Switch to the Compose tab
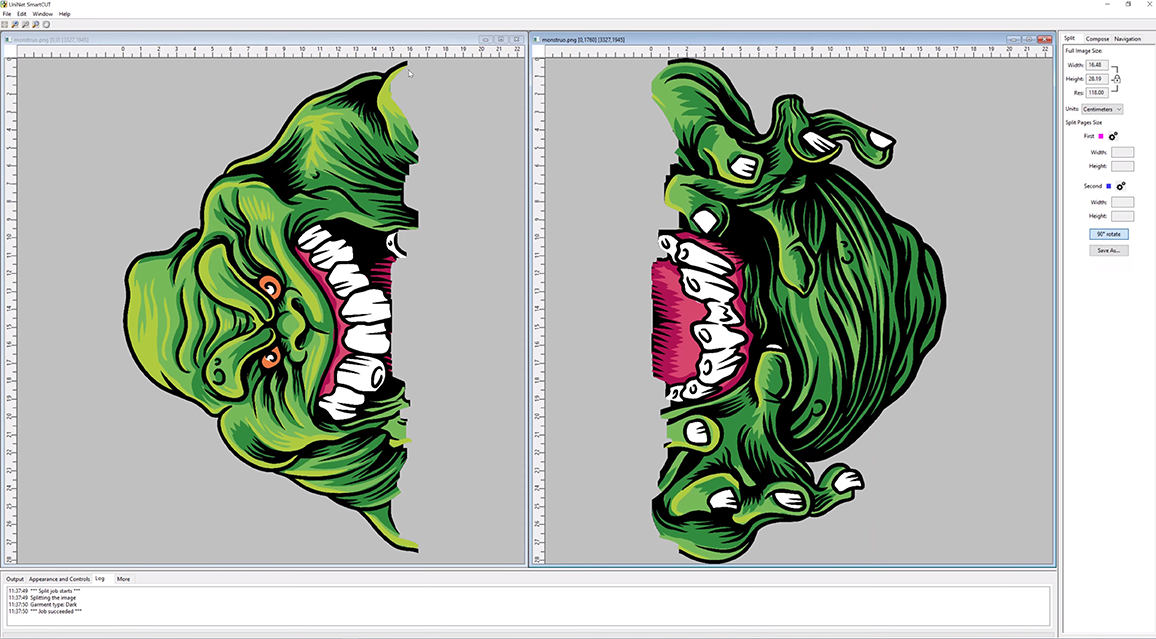The height and width of the screenshot is (639, 1156). pyautogui.click(x=1097, y=39)
